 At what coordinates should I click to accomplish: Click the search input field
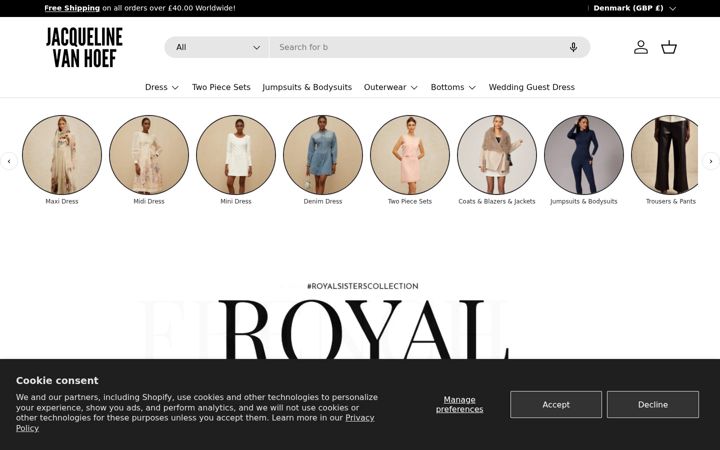click(418, 47)
